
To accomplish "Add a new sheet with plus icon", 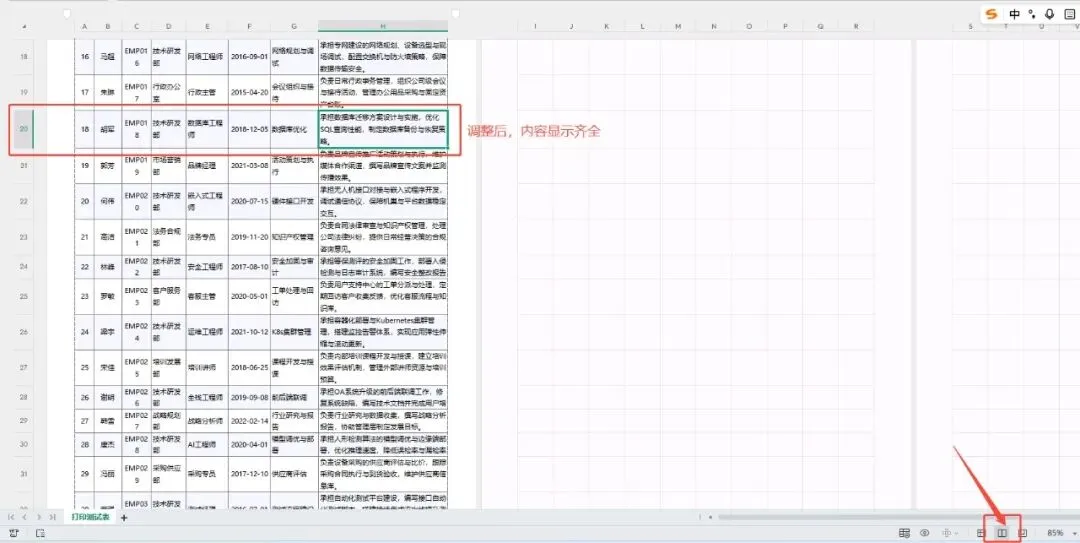I will (124, 518).
